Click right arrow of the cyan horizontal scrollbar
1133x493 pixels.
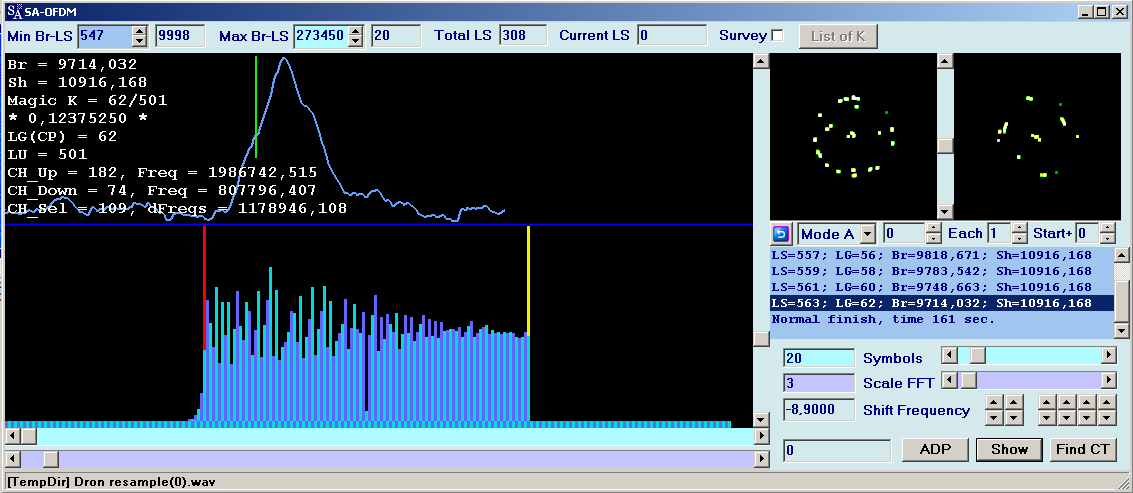click(x=761, y=437)
